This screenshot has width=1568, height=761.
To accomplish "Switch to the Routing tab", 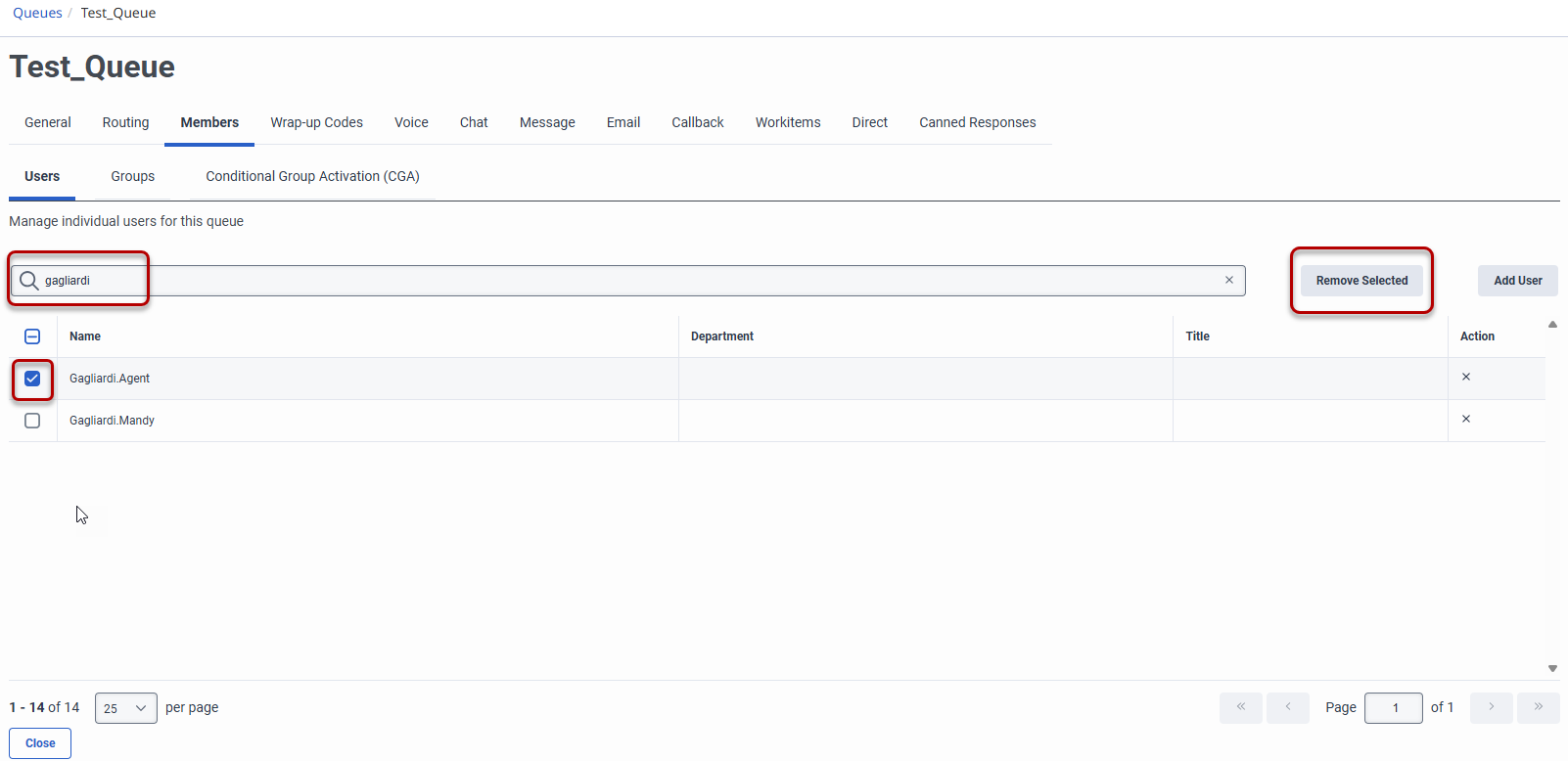I will (x=125, y=122).
